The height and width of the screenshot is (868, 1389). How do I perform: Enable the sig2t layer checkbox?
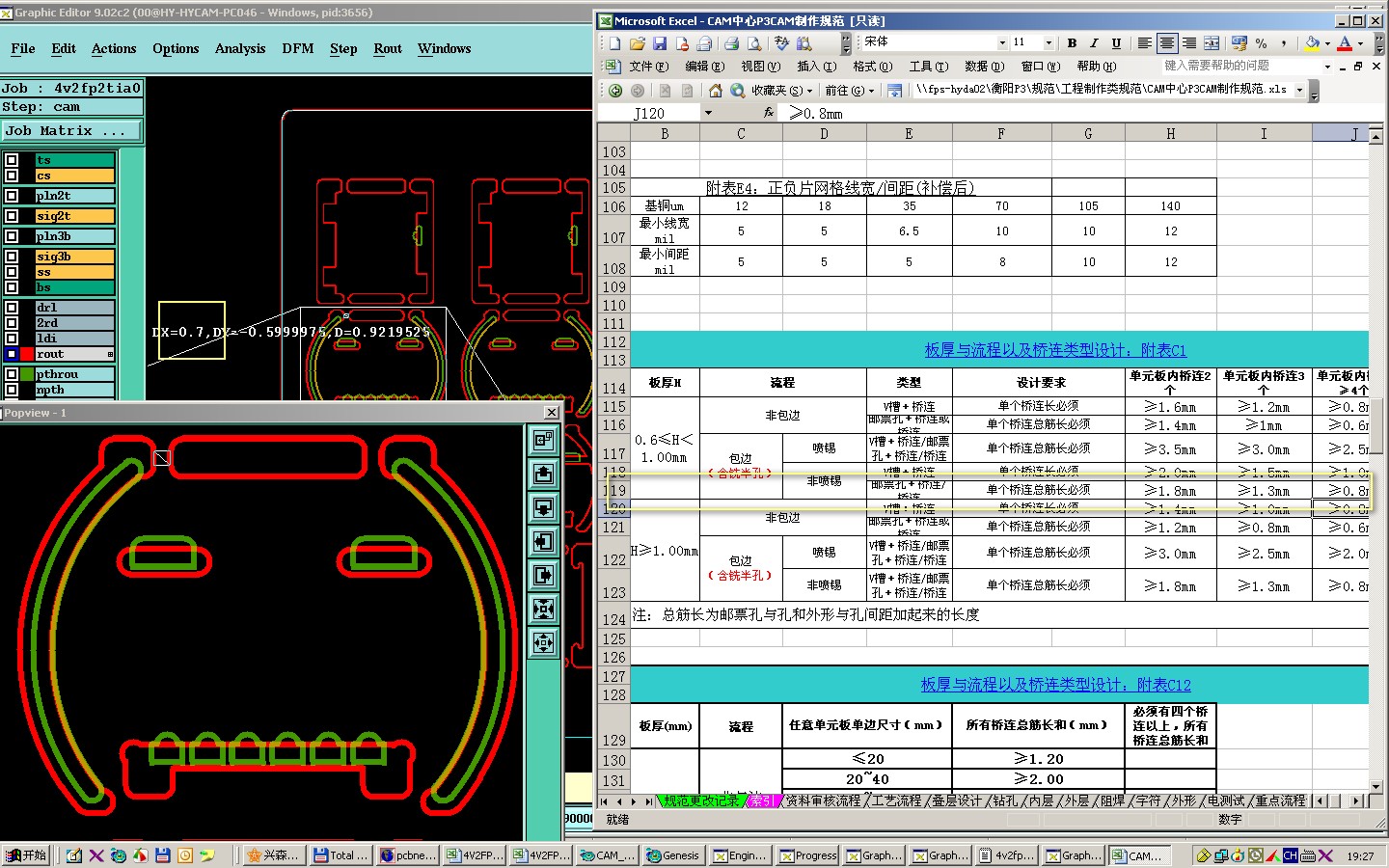coord(12,216)
